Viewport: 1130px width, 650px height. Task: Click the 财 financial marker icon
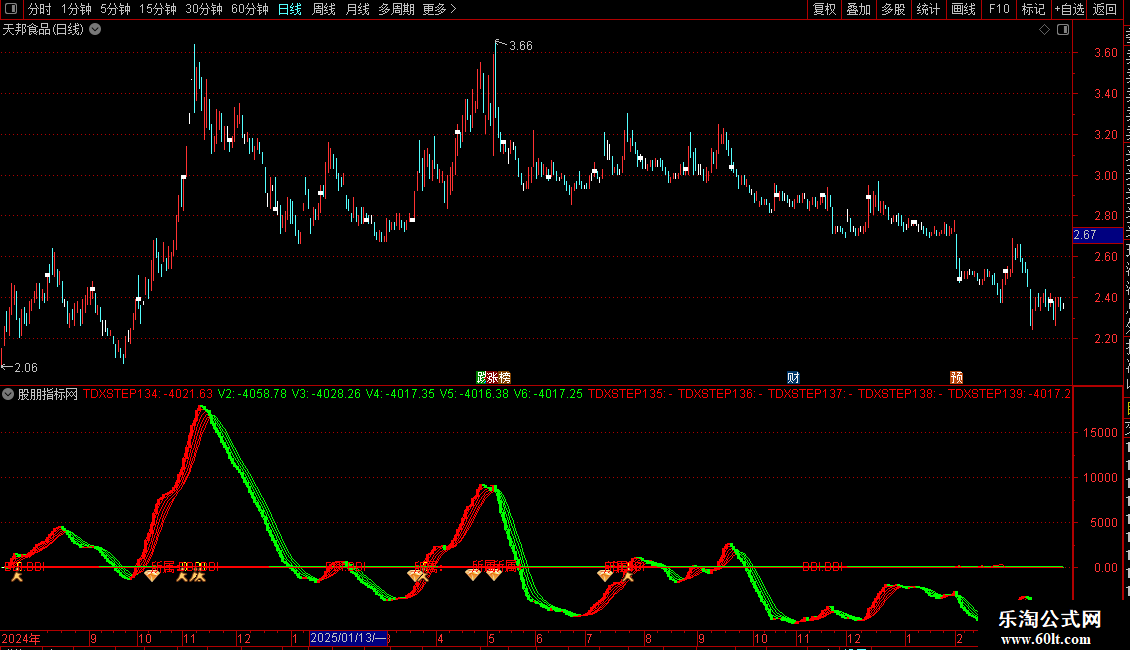[x=793, y=378]
